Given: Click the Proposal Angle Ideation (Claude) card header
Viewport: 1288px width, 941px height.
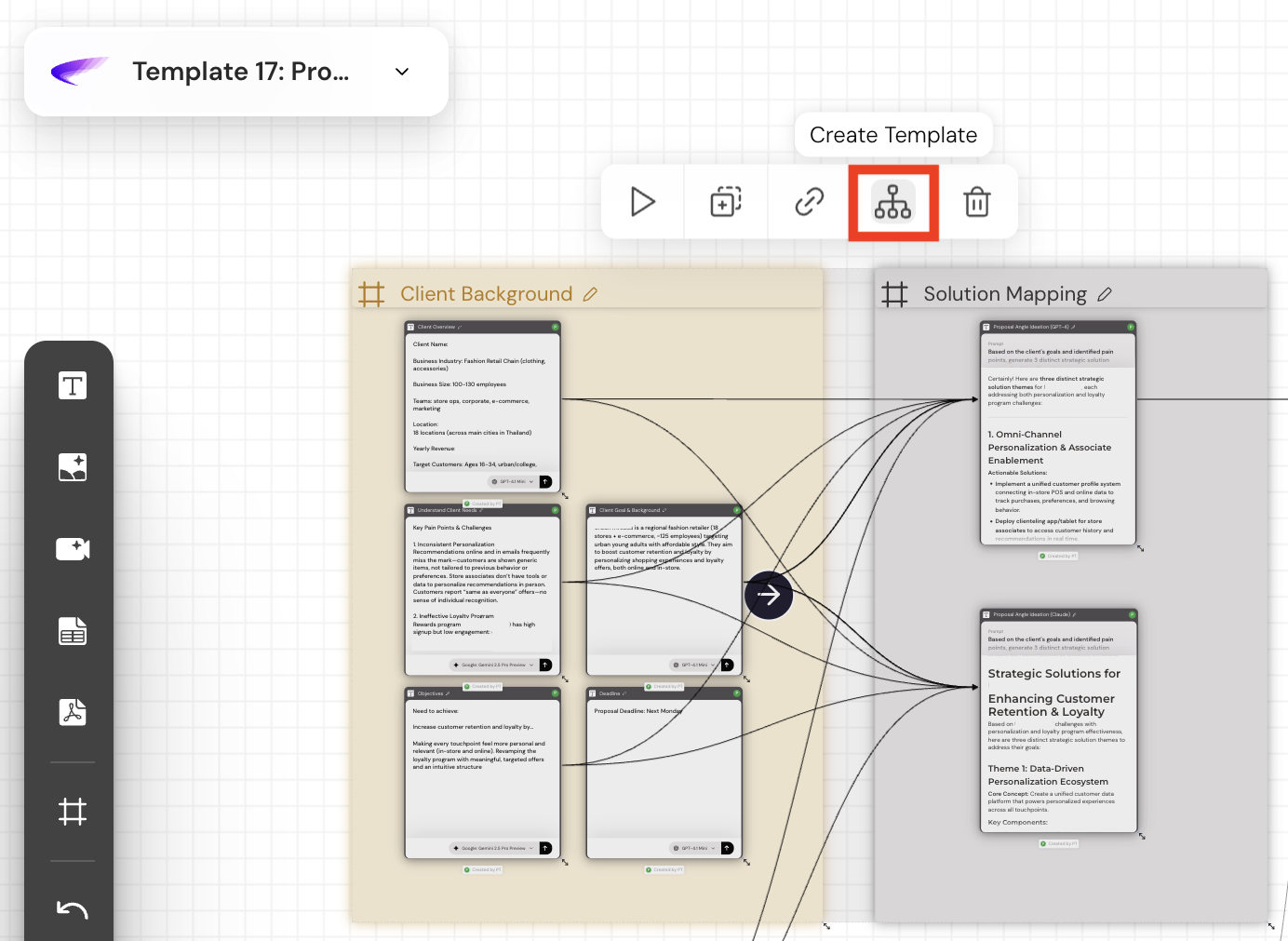Looking at the screenshot, I should pos(1033,614).
